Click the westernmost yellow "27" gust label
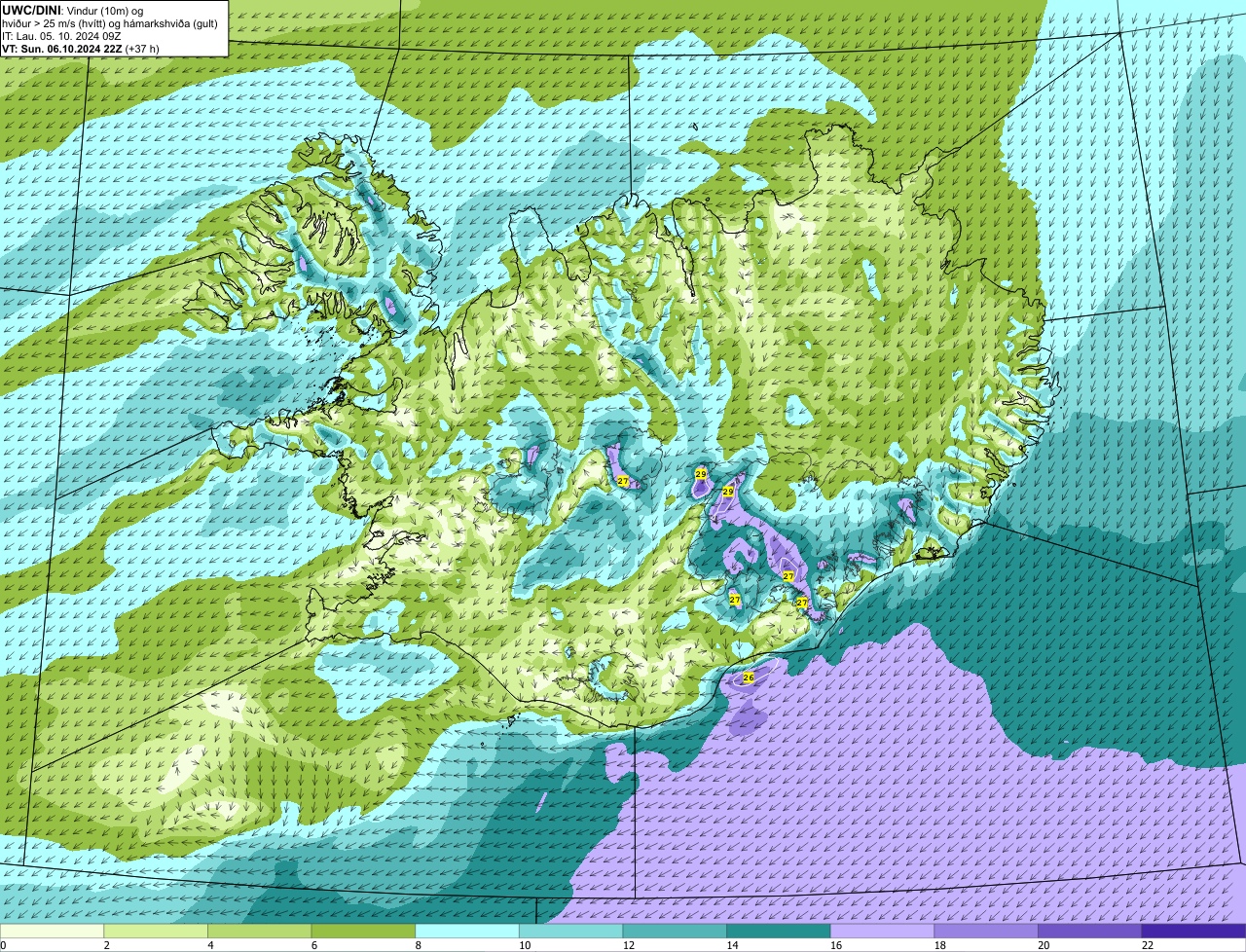 click(x=623, y=481)
